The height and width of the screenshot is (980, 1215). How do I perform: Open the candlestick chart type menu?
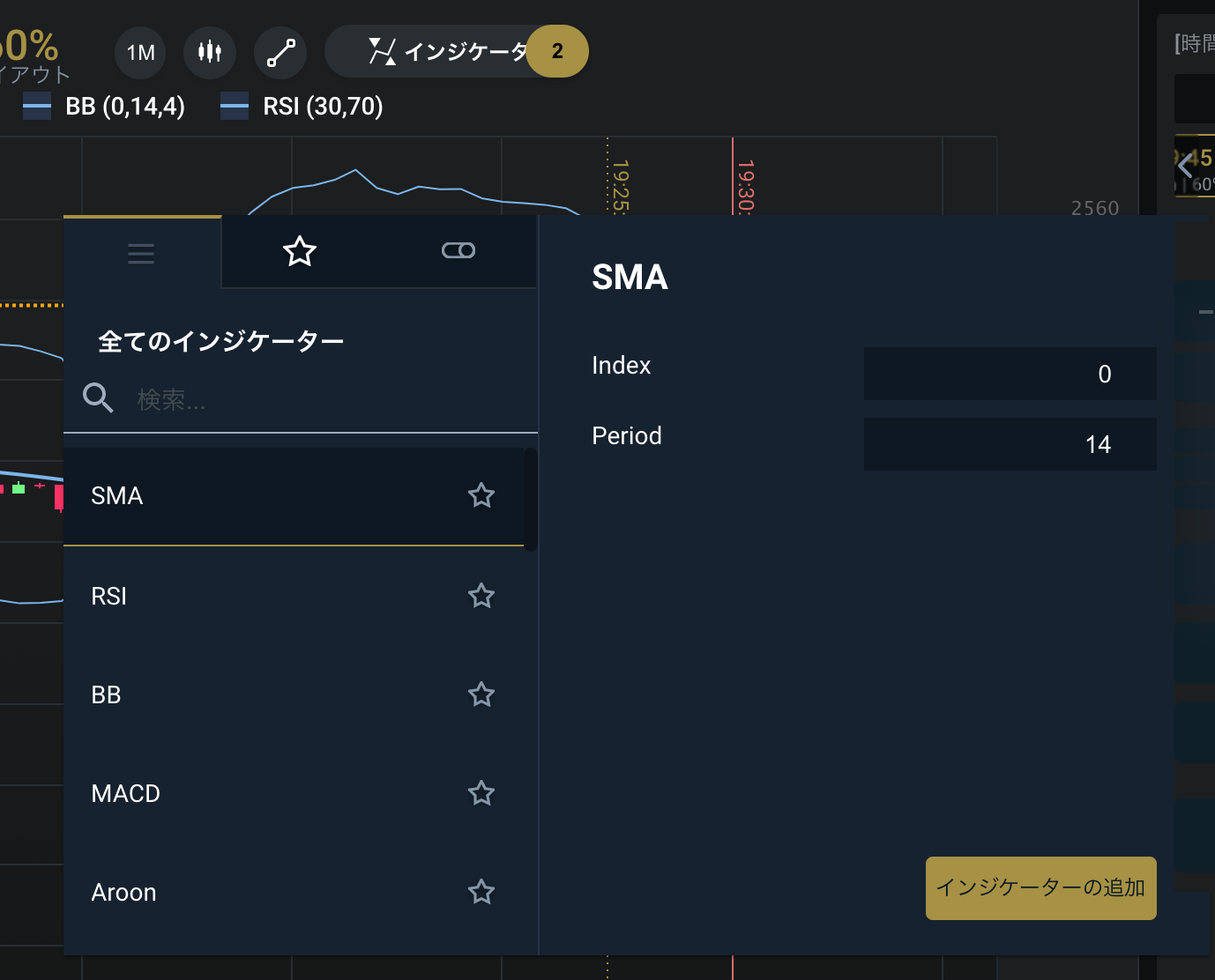click(x=209, y=53)
